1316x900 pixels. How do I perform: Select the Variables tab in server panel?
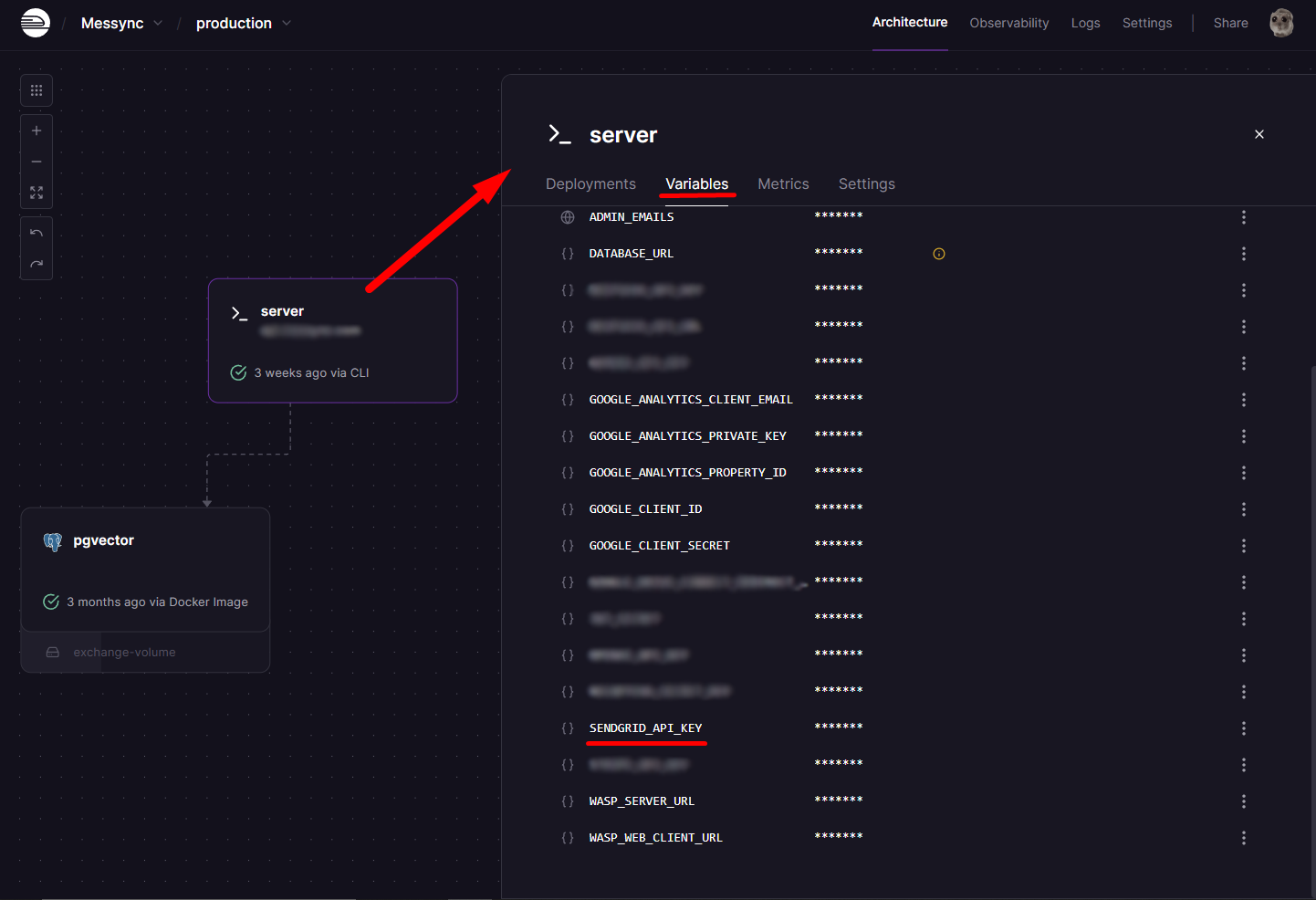(697, 184)
